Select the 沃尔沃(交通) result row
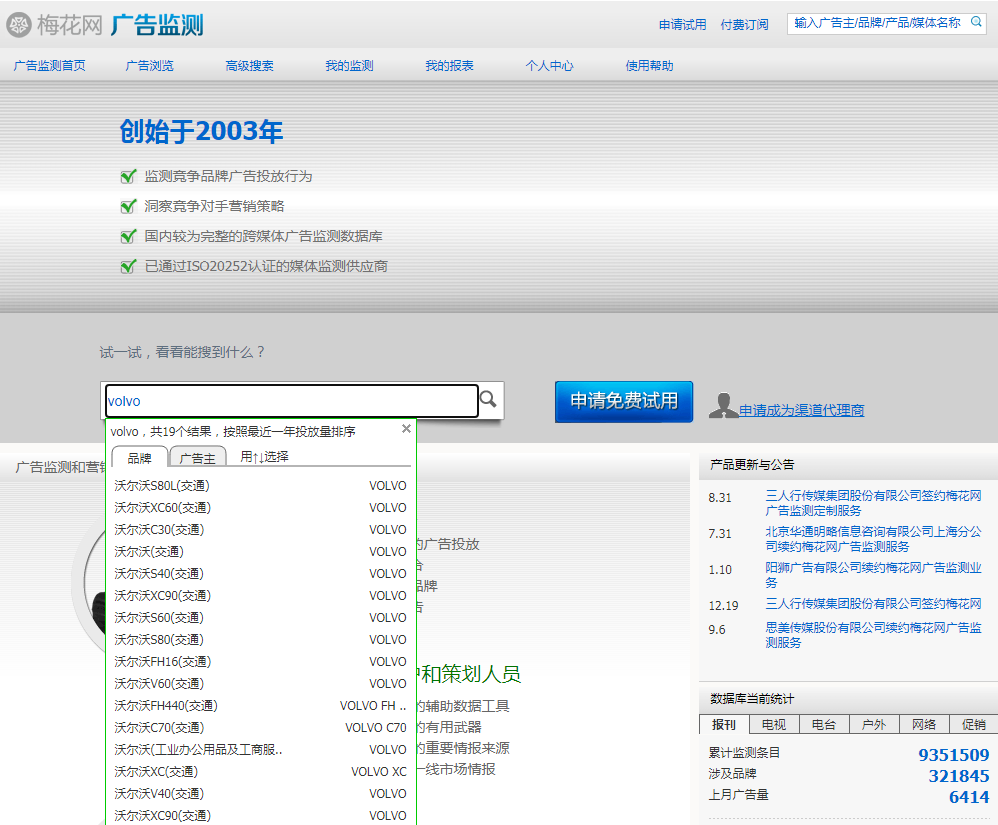This screenshot has height=825, width=998. (x=260, y=551)
